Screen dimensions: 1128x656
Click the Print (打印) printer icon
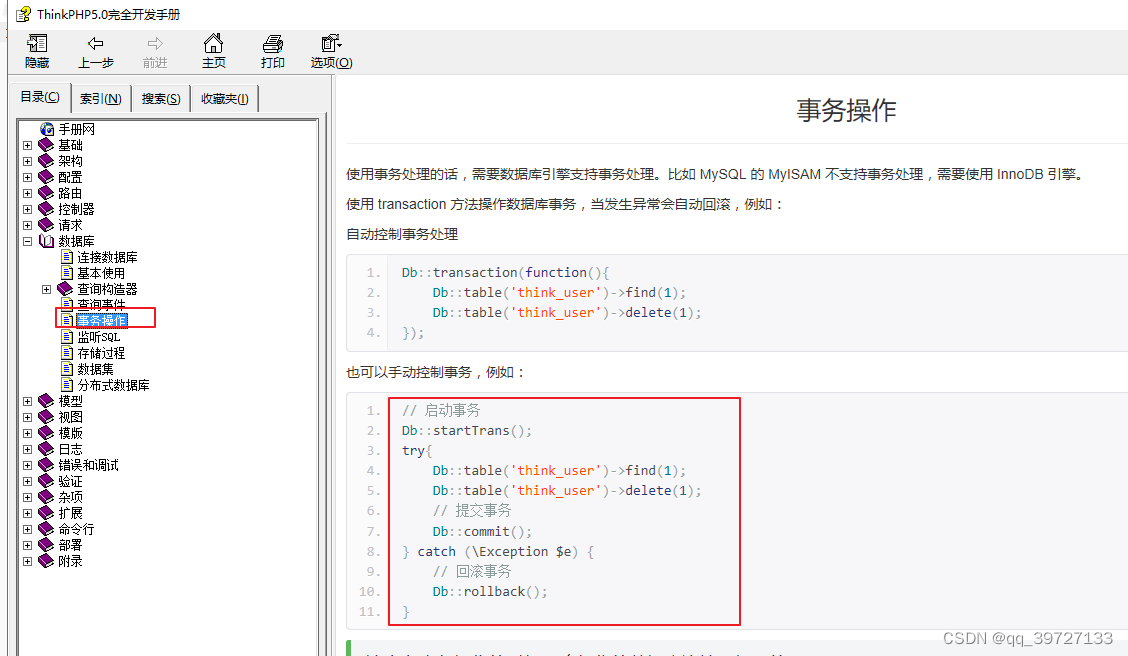(273, 44)
